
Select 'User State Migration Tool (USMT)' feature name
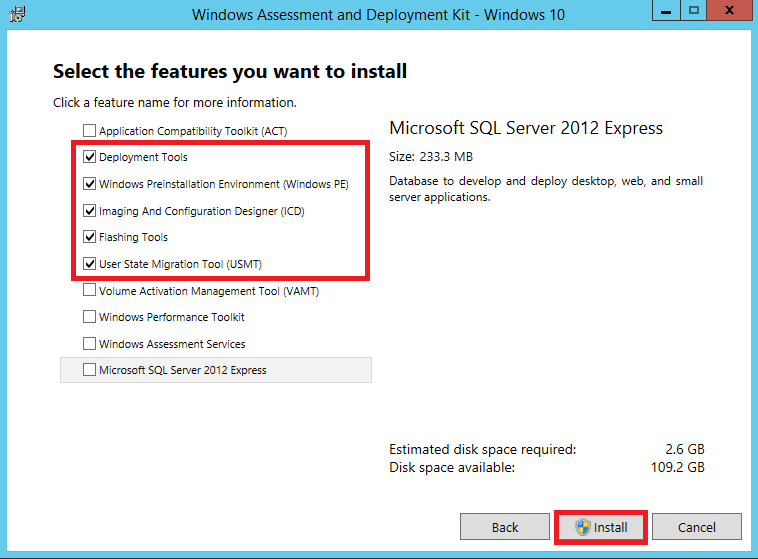180,265
